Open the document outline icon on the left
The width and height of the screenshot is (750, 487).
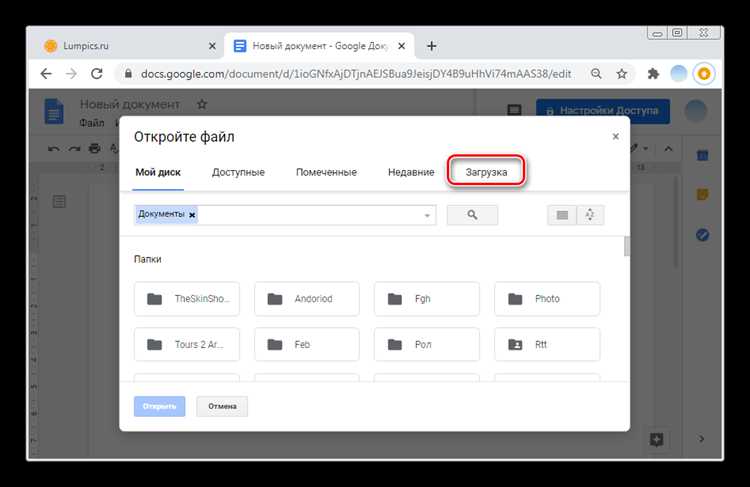click(59, 201)
